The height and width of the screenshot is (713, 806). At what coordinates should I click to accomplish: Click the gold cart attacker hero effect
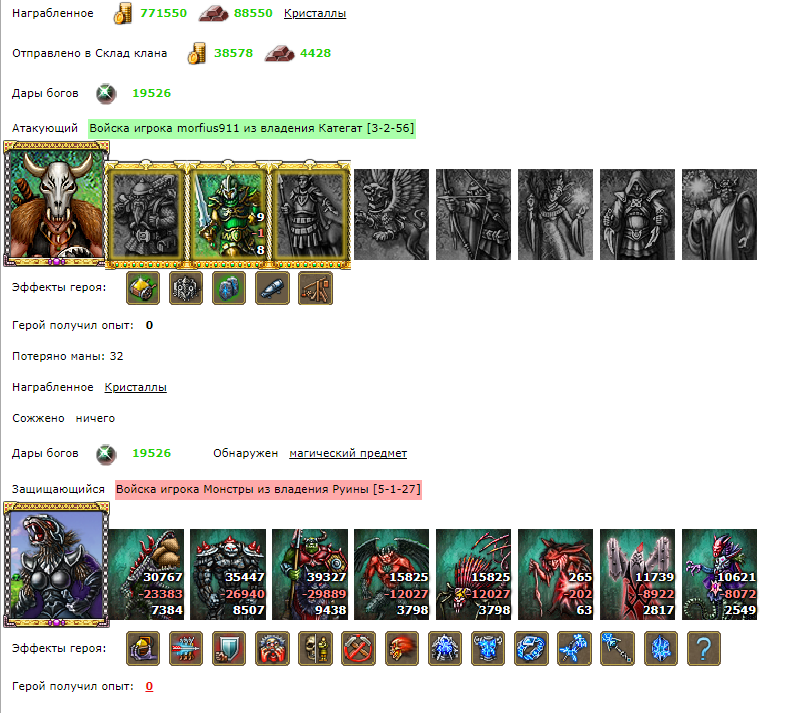pos(143,288)
